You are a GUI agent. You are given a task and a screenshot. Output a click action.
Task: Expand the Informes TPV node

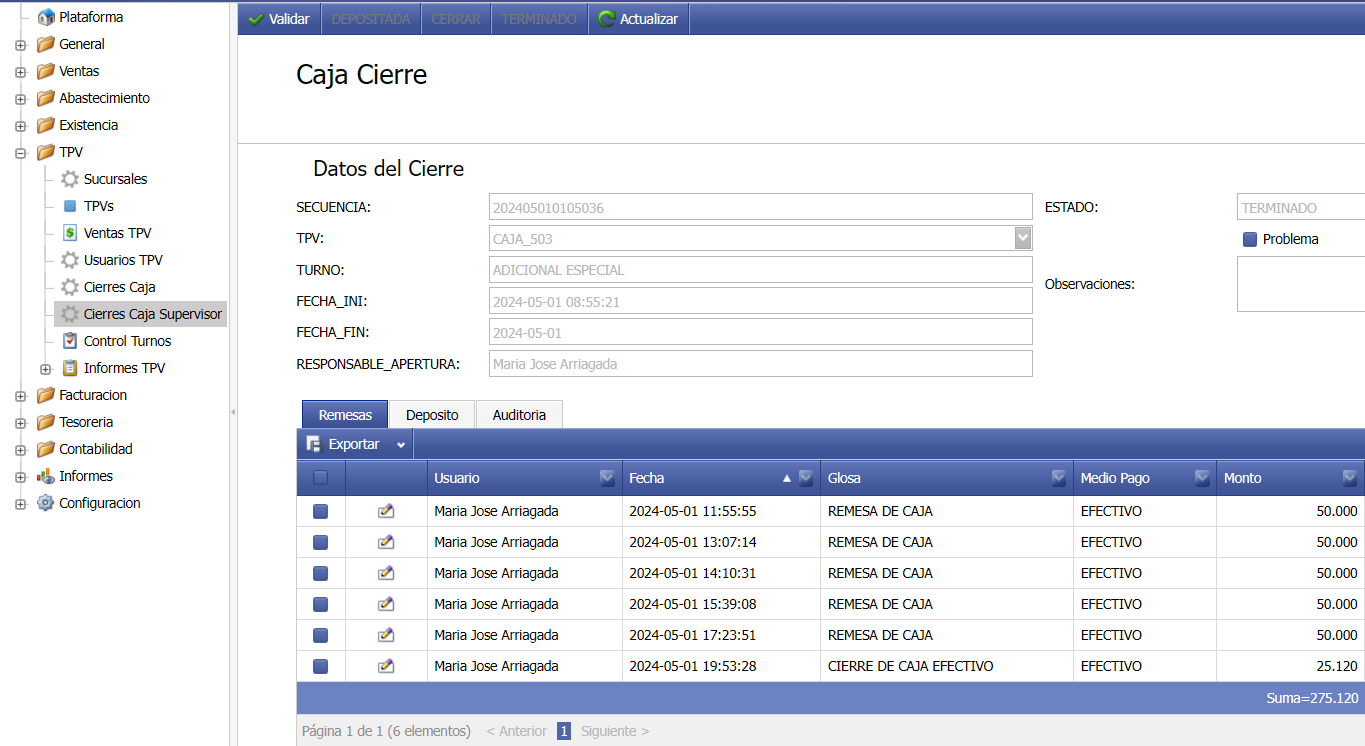(45, 369)
